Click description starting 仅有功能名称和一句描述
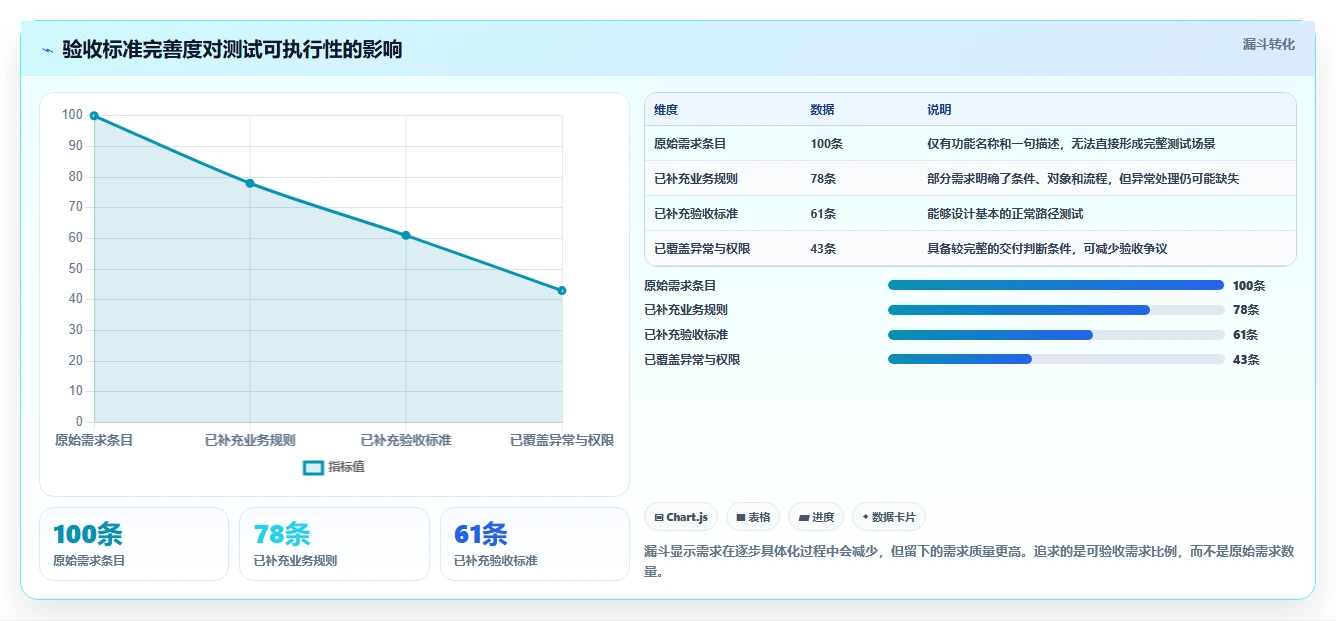1336x621 pixels. [x=1071, y=144]
